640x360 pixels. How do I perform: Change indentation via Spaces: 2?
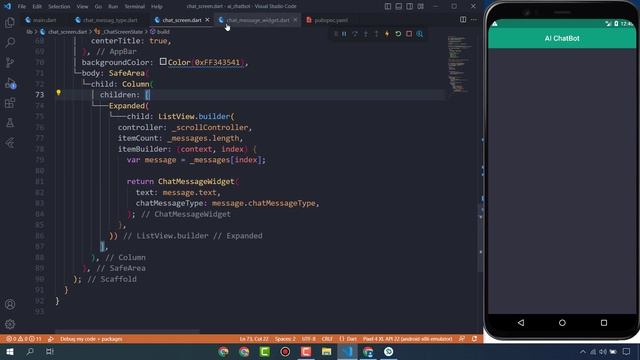click(x=285, y=339)
